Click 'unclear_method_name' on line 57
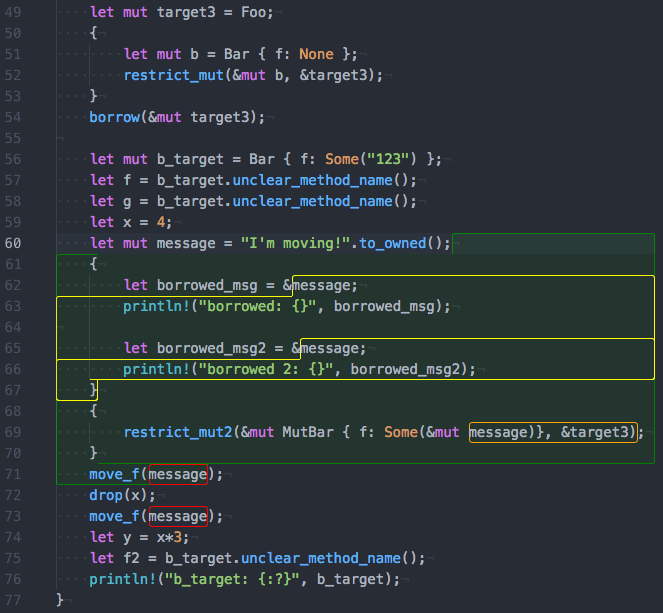Screen dimensions: 663x613 (312, 181)
